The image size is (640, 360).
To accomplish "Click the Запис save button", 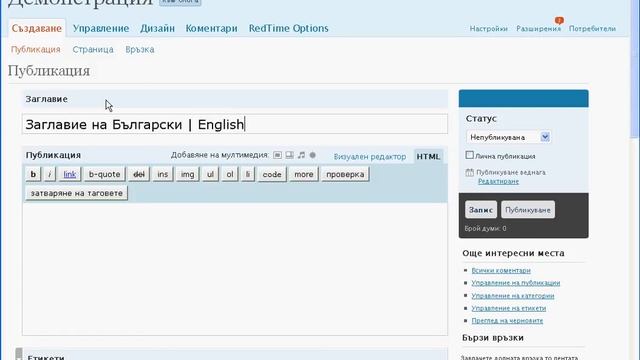I will coord(481,210).
